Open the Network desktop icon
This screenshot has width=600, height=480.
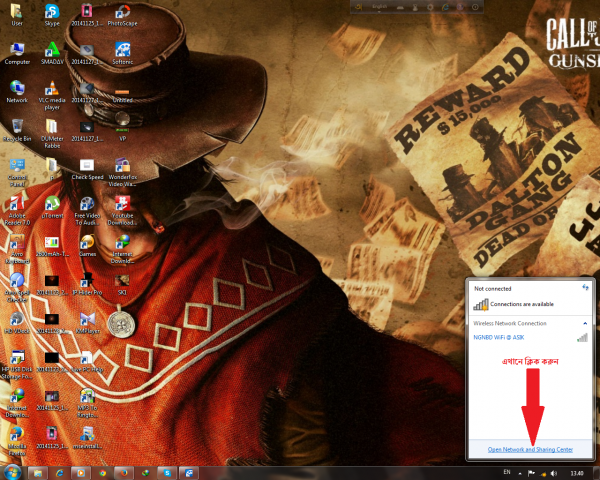point(17,92)
